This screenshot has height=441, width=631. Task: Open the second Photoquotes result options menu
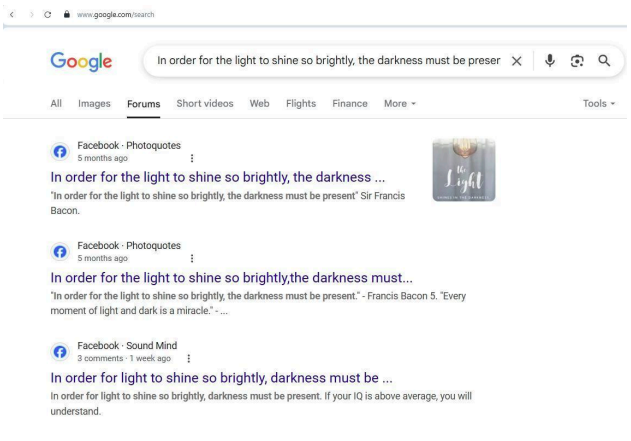point(191,258)
